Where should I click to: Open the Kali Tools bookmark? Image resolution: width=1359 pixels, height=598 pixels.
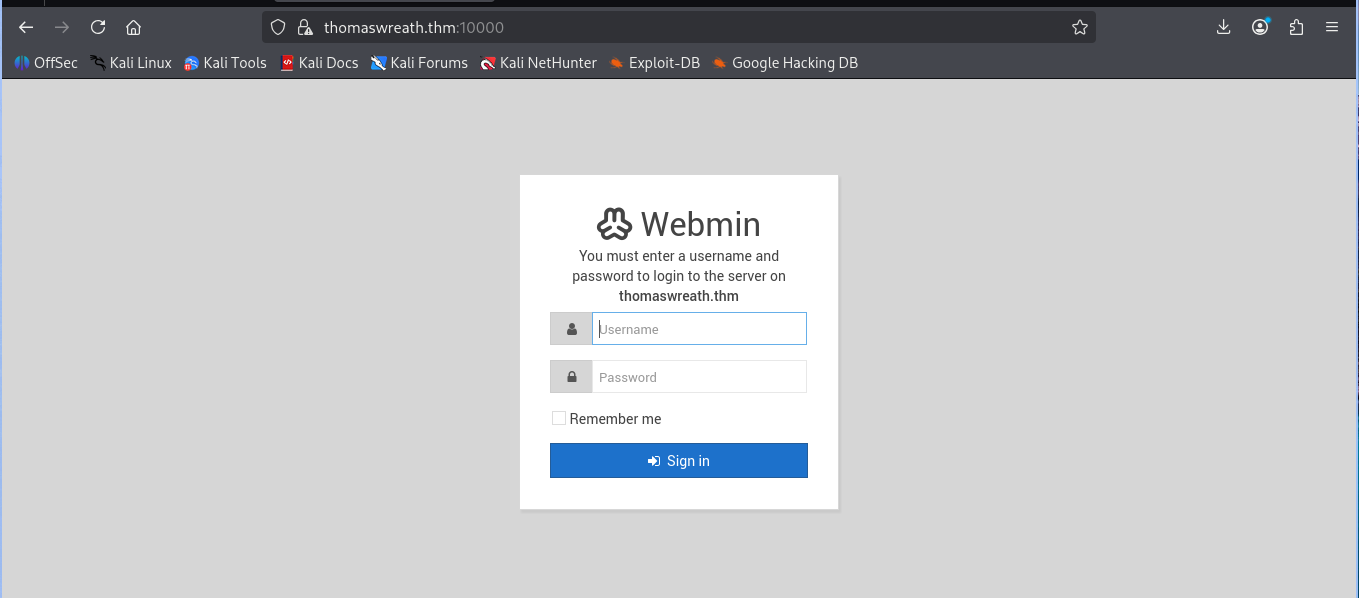[x=226, y=63]
